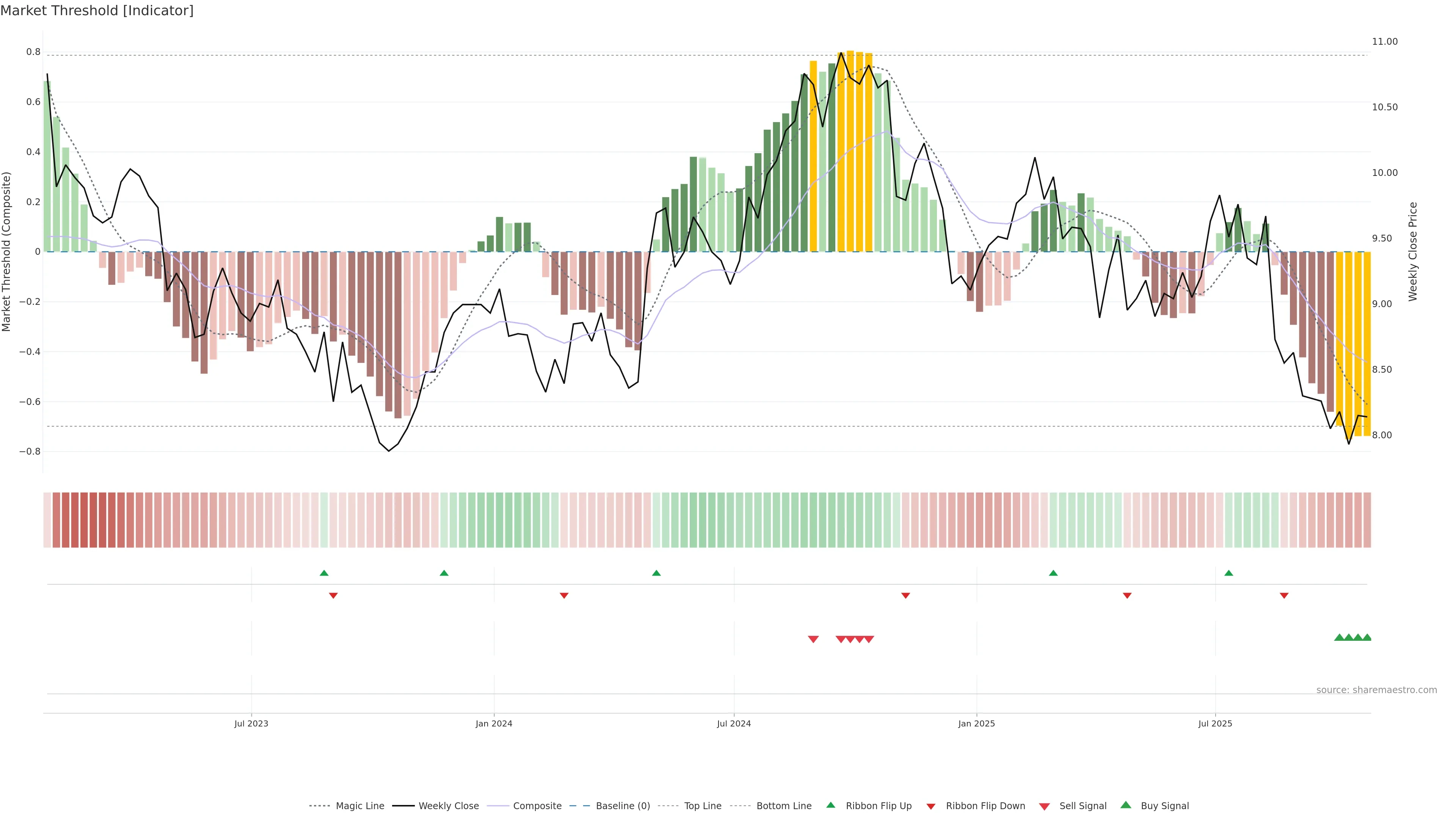Click the source sharemaestro.com text
Image resolution: width=1456 pixels, height=819 pixels.
(x=1376, y=690)
